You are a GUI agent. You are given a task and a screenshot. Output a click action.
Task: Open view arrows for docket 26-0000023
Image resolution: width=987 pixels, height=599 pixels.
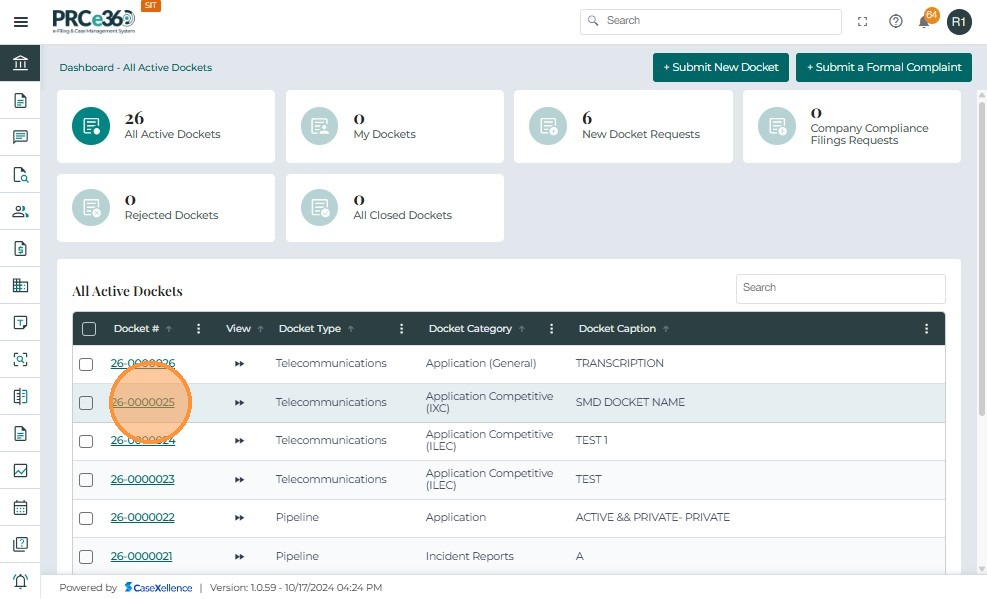click(x=239, y=480)
